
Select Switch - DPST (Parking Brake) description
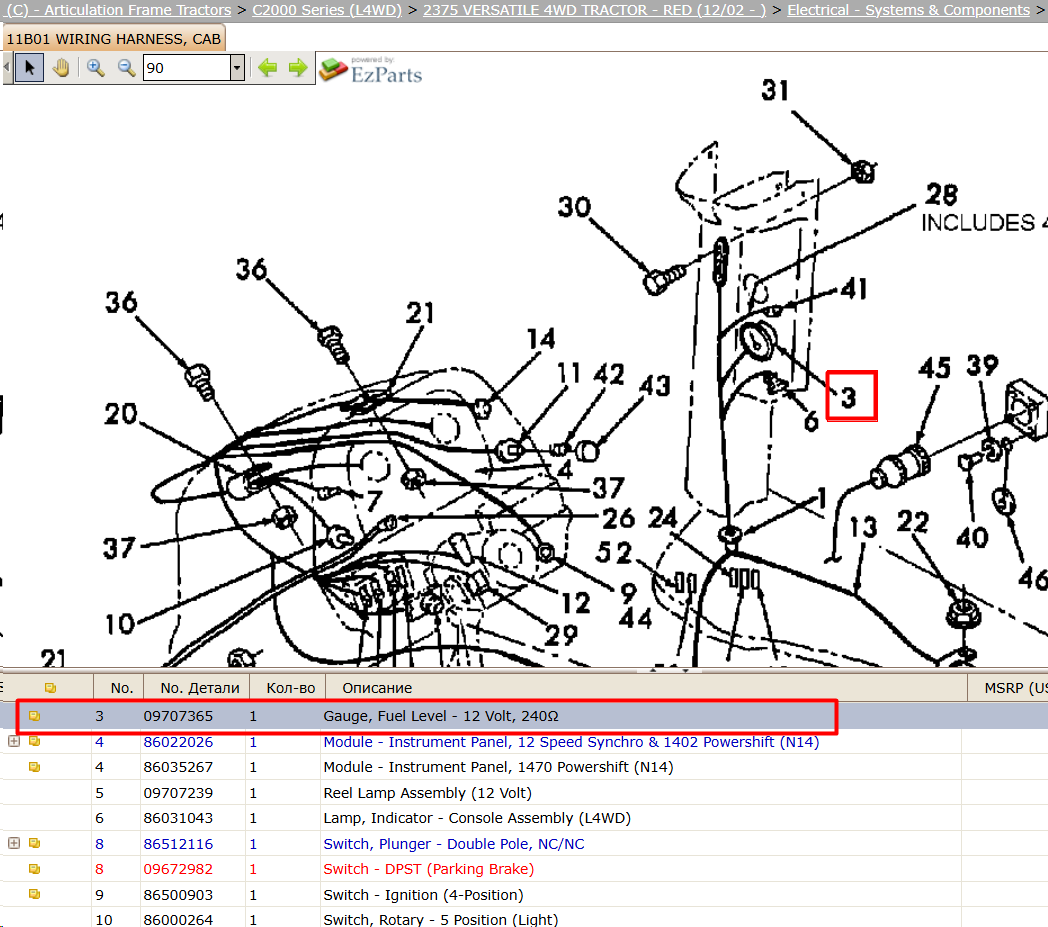(428, 869)
